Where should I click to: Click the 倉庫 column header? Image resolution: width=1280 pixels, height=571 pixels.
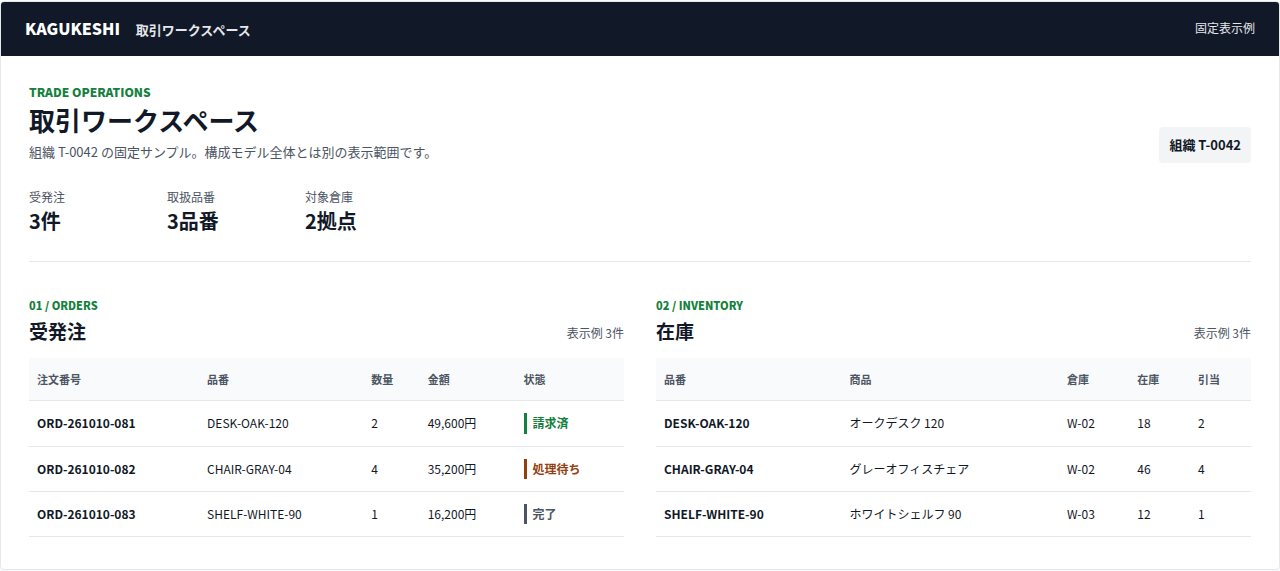point(1078,380)
